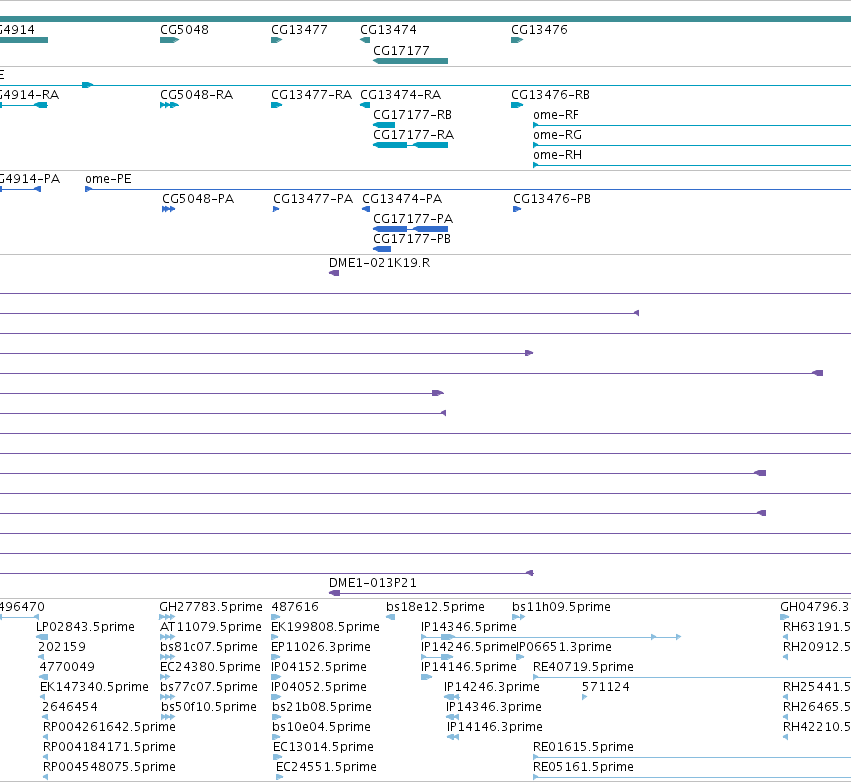The image size is (851, 782).
Task: Click feature 202159
Action: 62,647
